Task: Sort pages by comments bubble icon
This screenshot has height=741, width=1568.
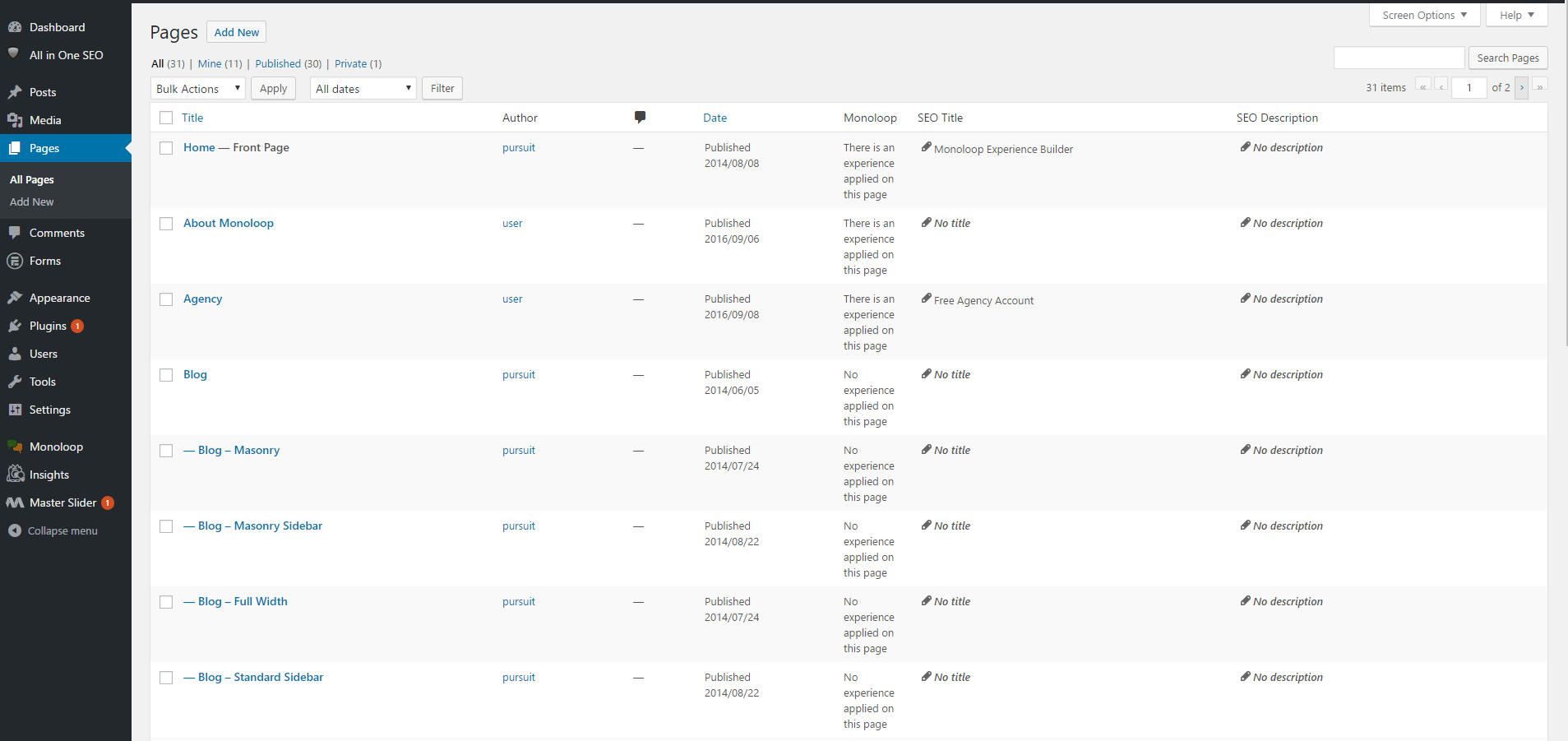Action: pyautogui.click(x=640, y=118)
